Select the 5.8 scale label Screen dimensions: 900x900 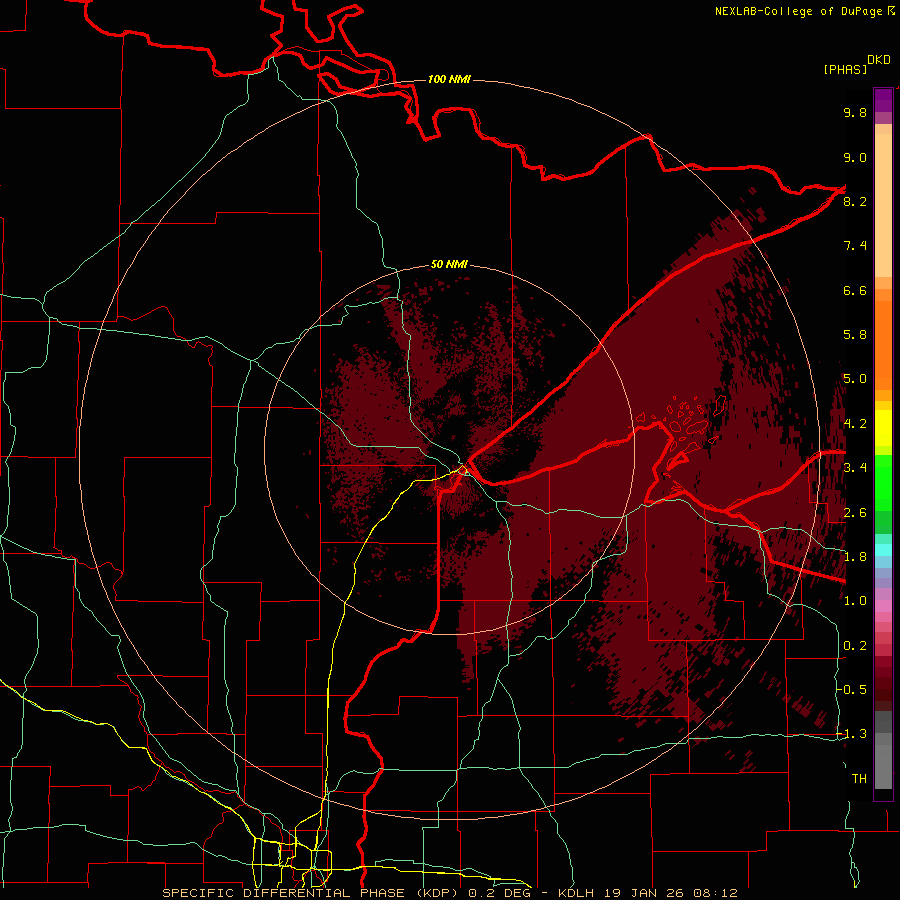click(855, 335)
